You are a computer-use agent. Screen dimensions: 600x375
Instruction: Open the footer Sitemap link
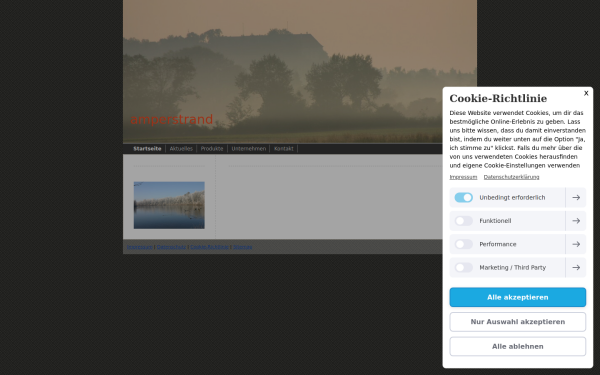pyautogui.click(x=243, y=247)
